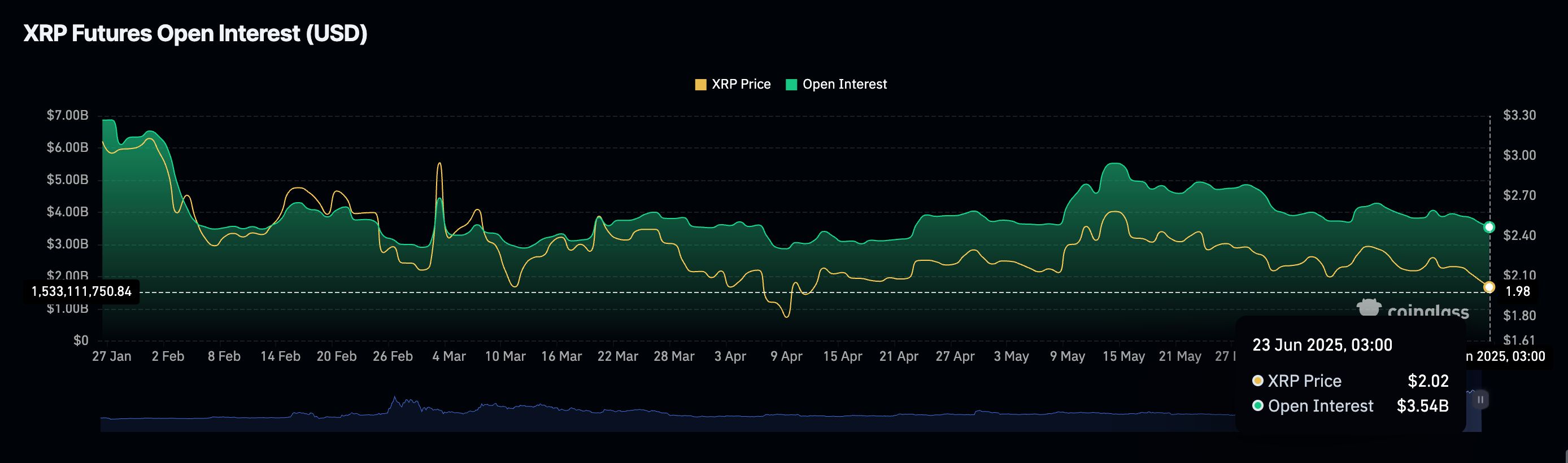The width and height of the screenshot is (1568, 463).
Task: Hide the Open Interest series via legend label
Action: pyautogui.click(x=844, y=84)
